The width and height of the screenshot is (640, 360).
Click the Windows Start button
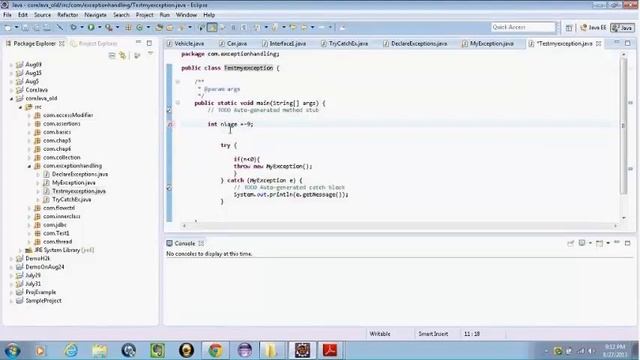(x=12, y=351)
